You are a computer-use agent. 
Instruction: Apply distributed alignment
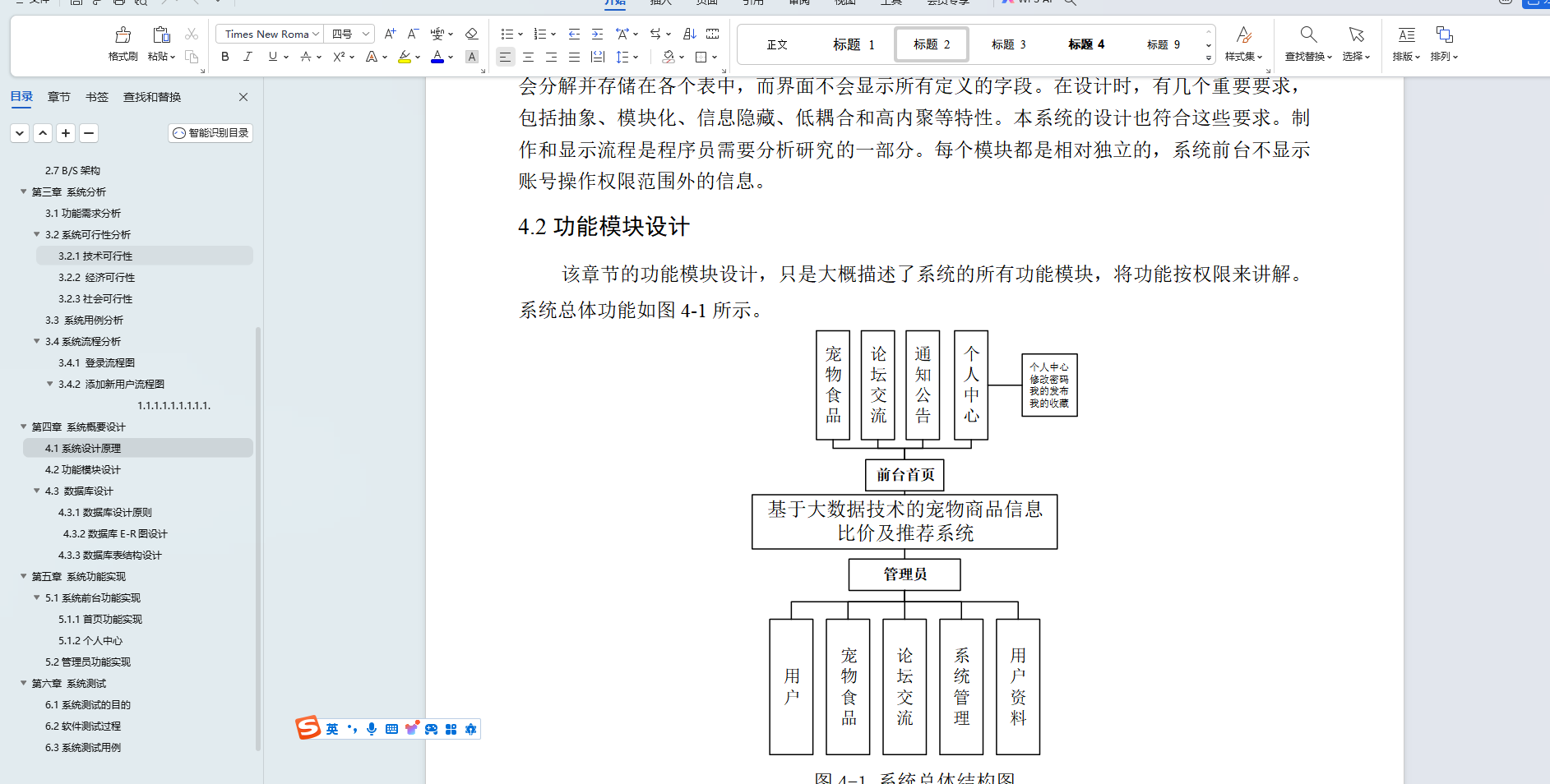[x=598, y=57]
